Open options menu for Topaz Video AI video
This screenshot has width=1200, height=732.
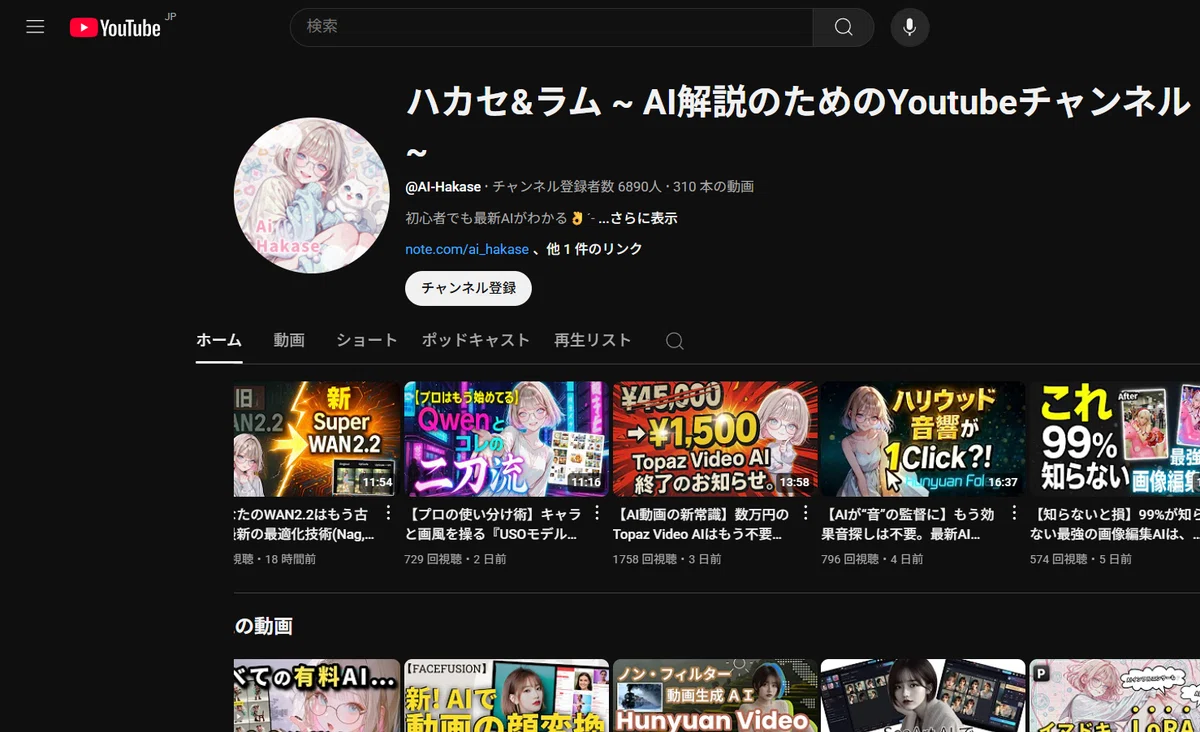coord(805,513)
